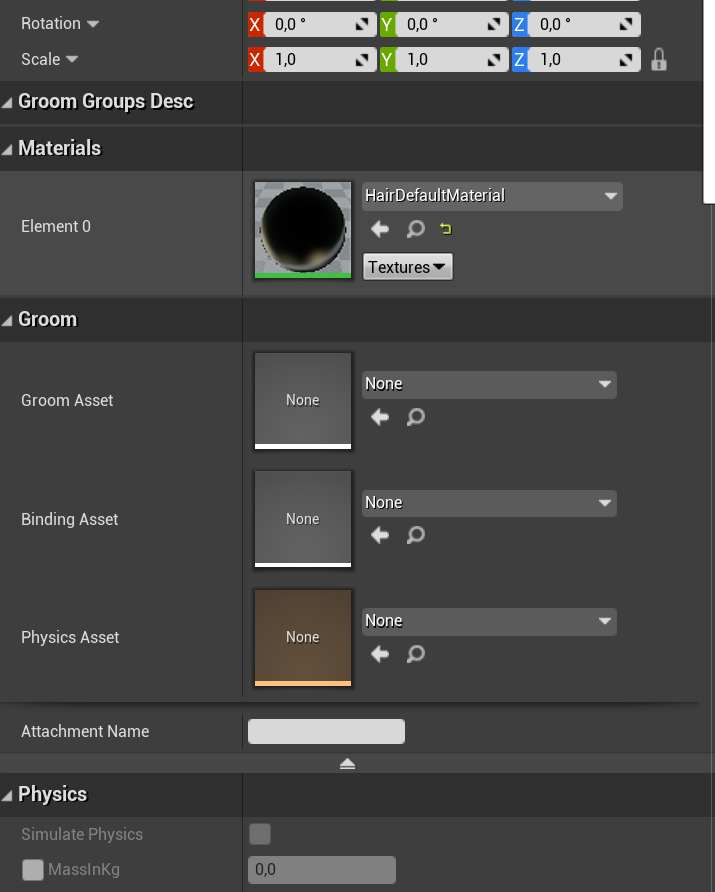Browse to HairDefaultMaterial with magnifier icon
The height and width of the screenshot is (892, 715).
coord(415,229)
